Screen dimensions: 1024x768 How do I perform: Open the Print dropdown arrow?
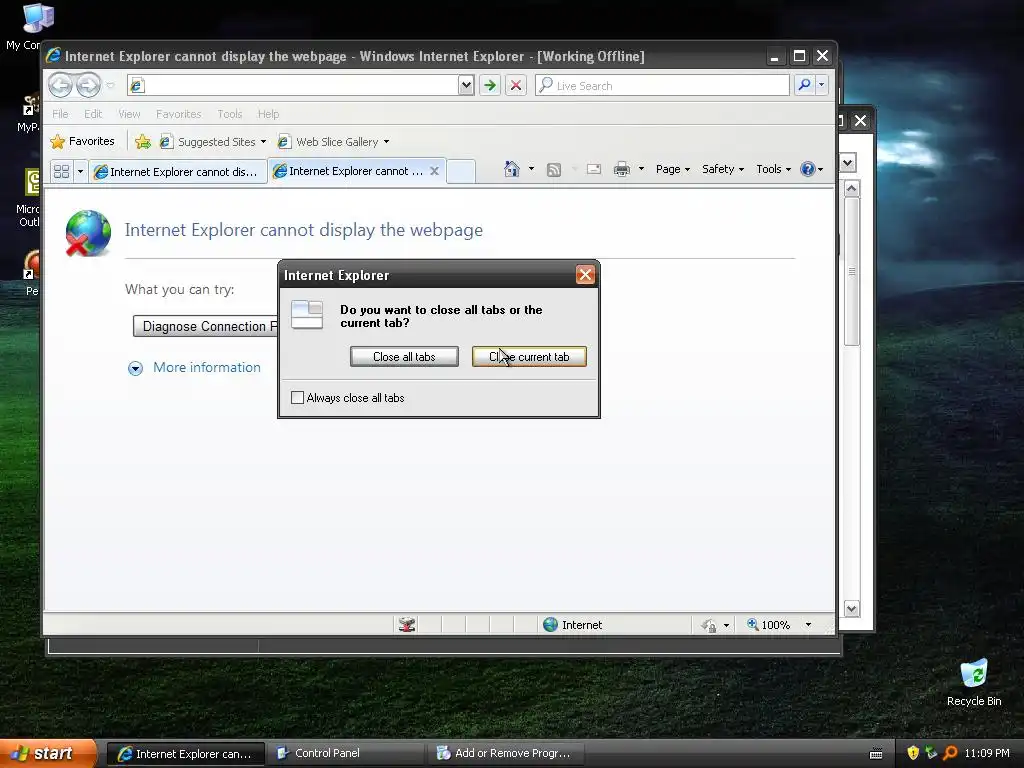641,169
